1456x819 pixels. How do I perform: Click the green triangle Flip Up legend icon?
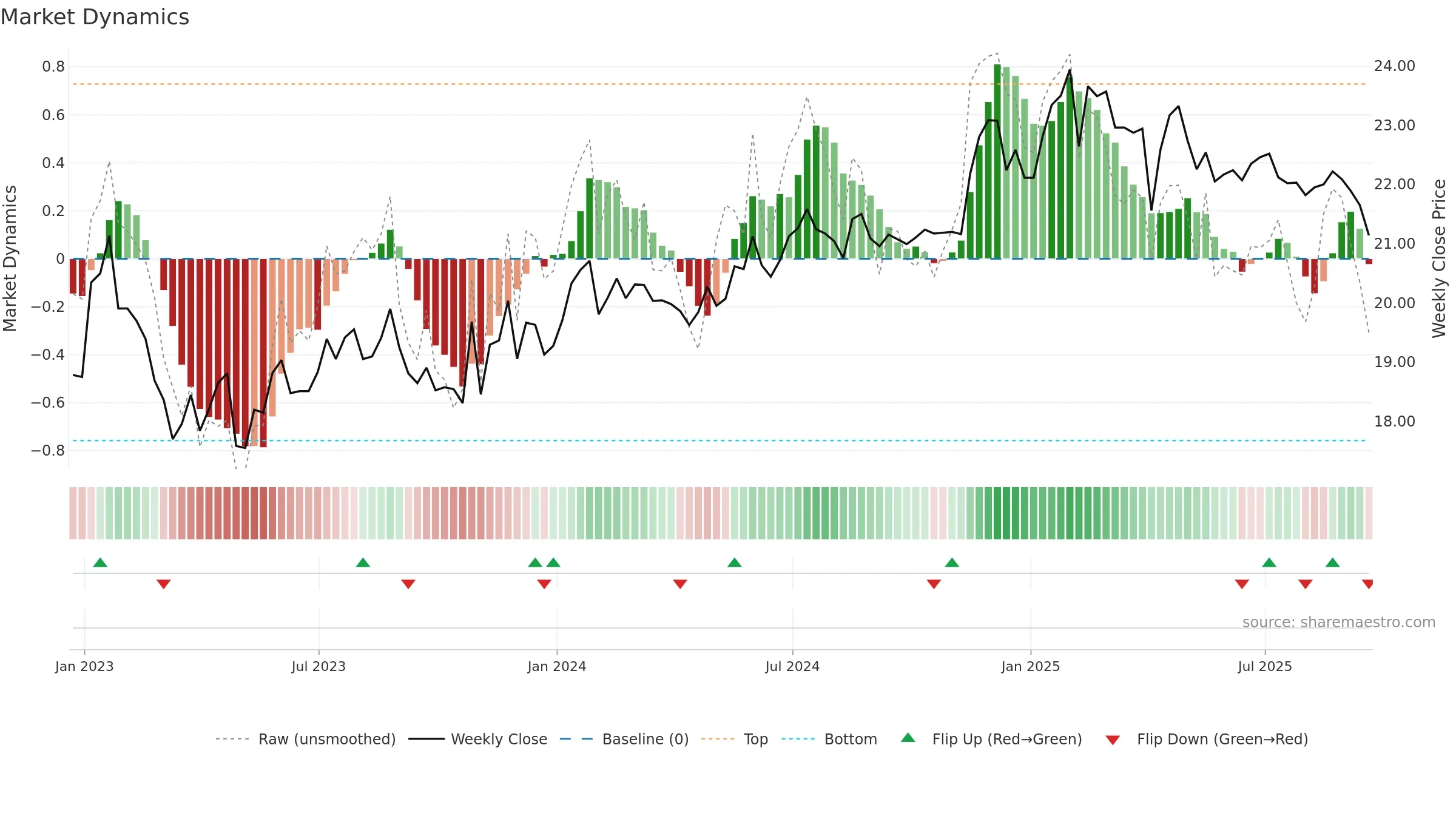point(908,738)
